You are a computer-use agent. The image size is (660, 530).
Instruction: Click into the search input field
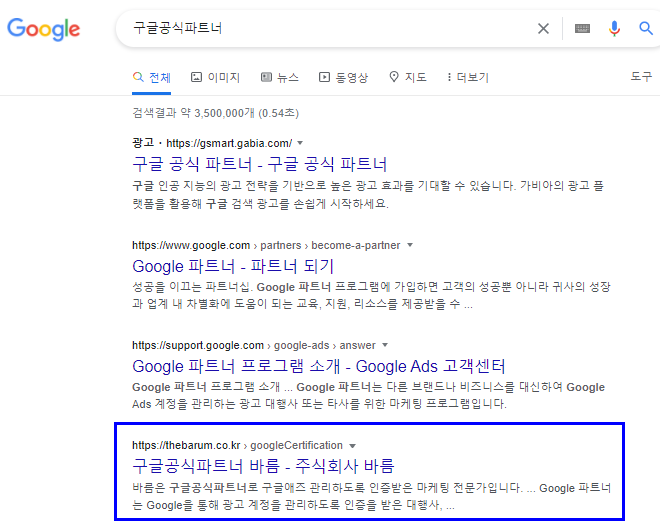coord(328,29)
